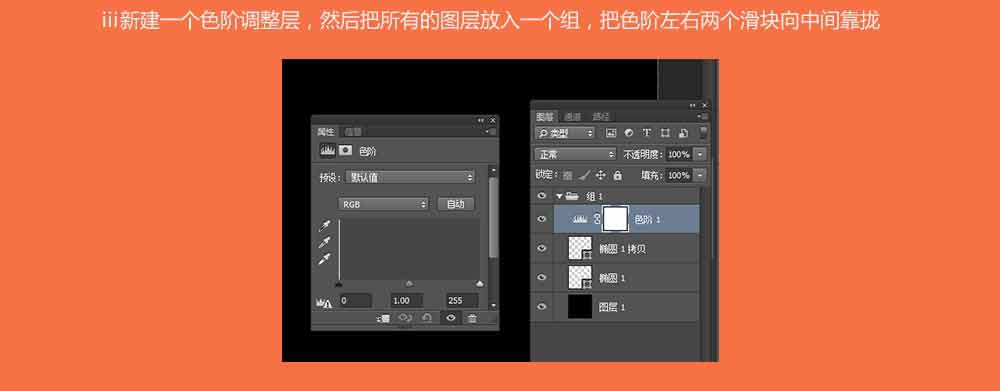This screenshot has height=391, width=1000.
Task: Hide the 组 1 group
Action: [x=542, y=196]
